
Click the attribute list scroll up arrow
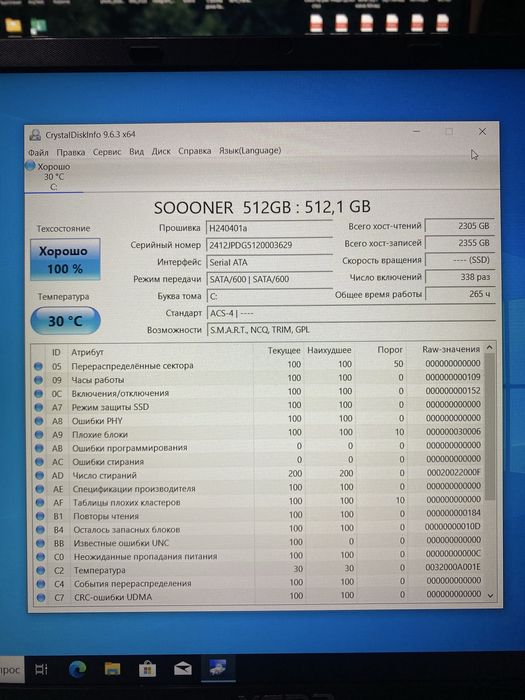point(490,348)
